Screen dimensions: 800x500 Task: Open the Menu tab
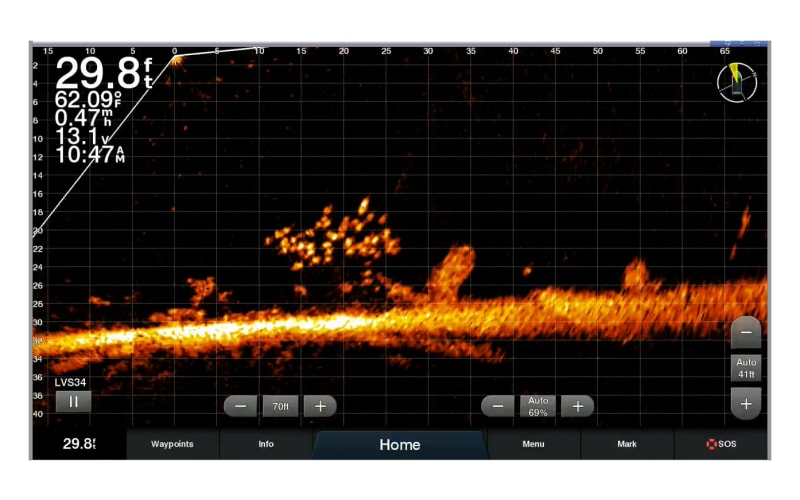(533, 444)
